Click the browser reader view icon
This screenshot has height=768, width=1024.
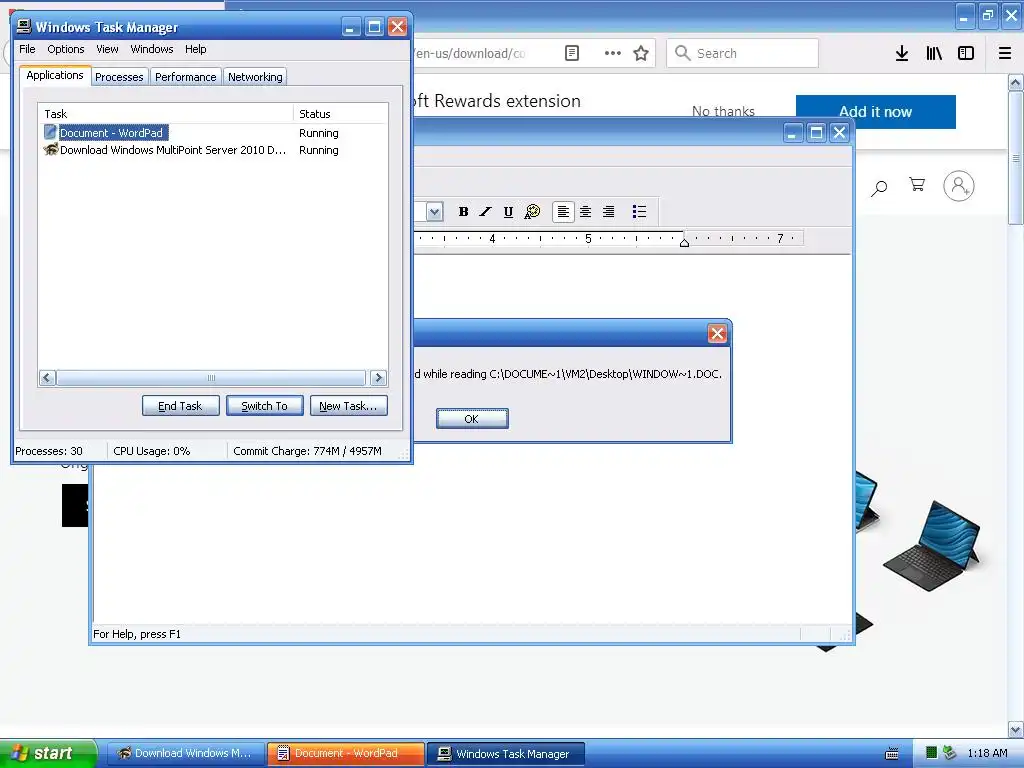point(571,53)
